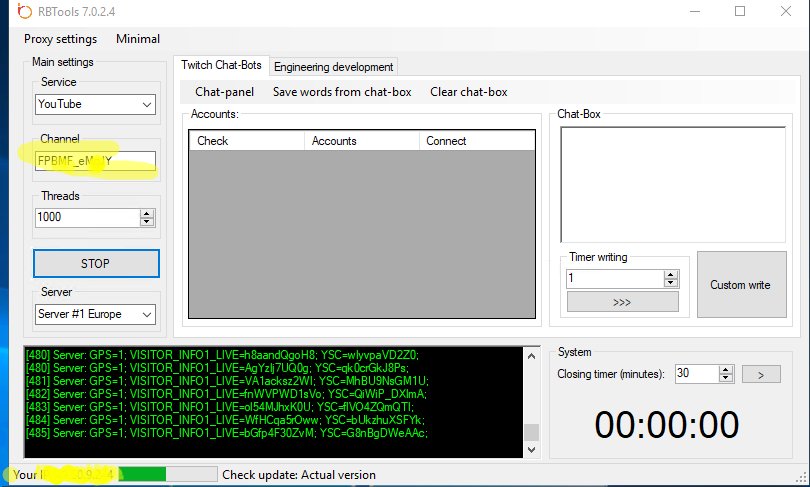Image resolution: width=810 pixels, height=487 pixels.
Task: Increase Threads value with up arrow
Action: pos(147,213)
